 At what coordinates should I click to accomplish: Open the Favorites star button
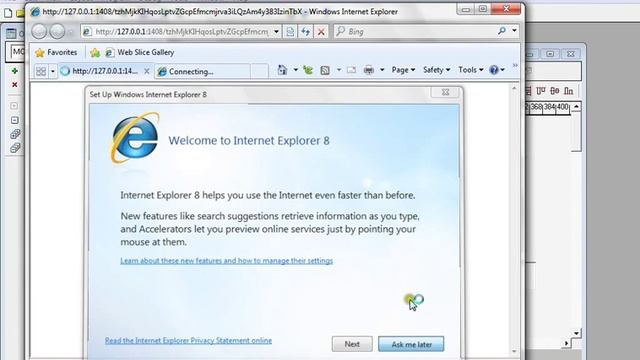(x=56, y=52)
